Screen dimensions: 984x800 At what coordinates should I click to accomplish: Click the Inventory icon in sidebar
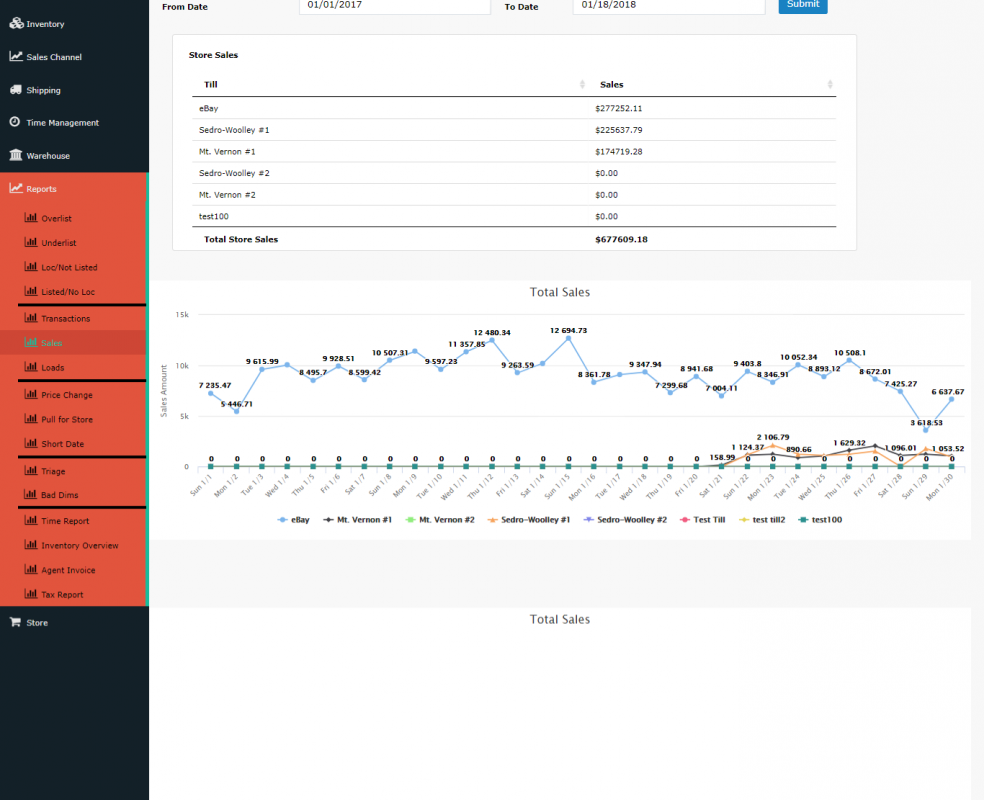(x=16, y=23)
